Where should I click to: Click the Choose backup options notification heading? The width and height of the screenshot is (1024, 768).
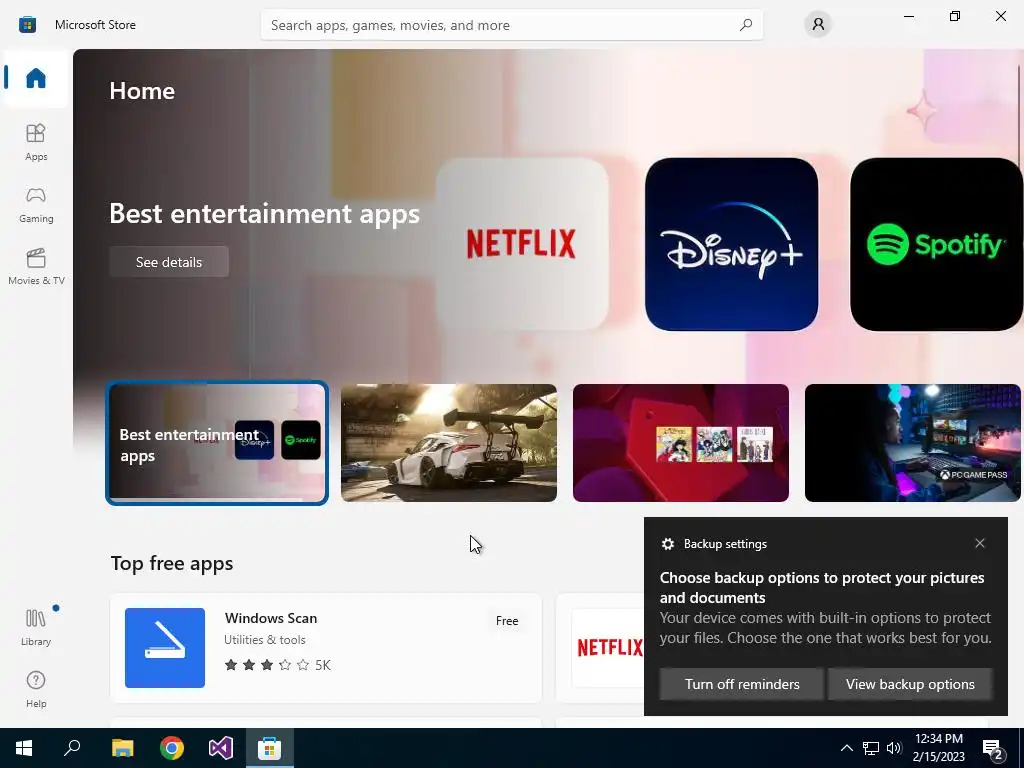[822, 588]
